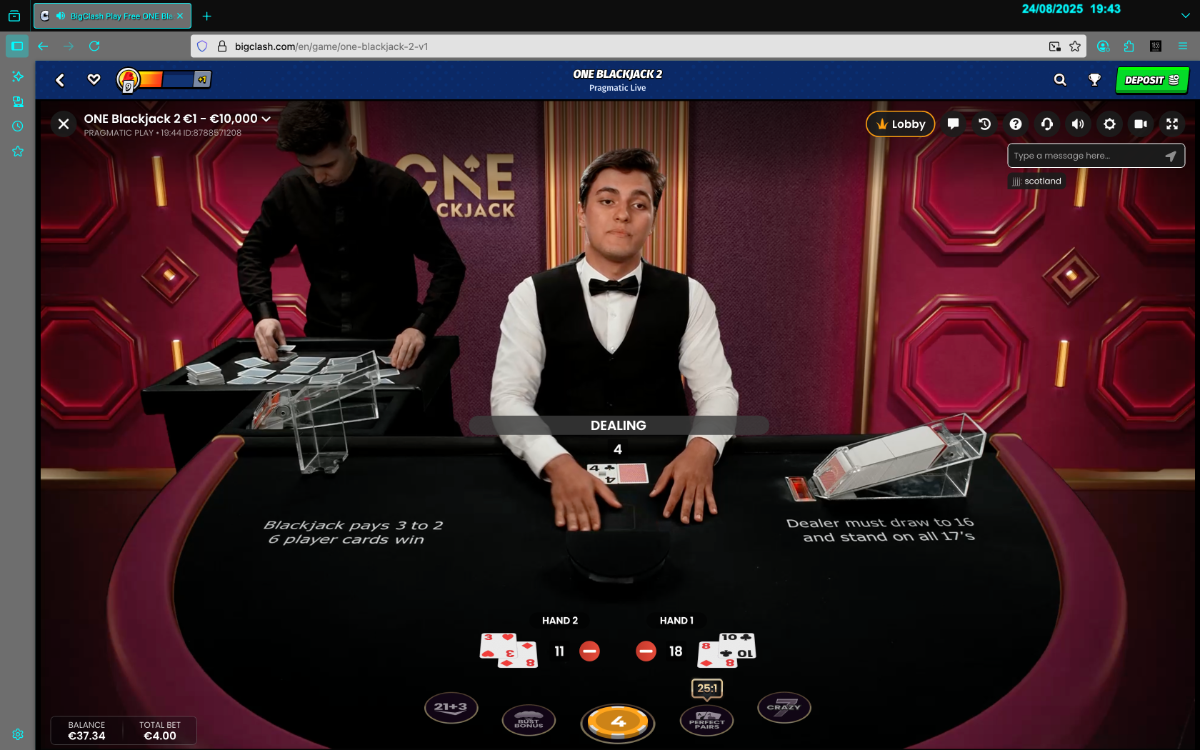
Task: Click the Hand 2 label
Action: [560, 621]
